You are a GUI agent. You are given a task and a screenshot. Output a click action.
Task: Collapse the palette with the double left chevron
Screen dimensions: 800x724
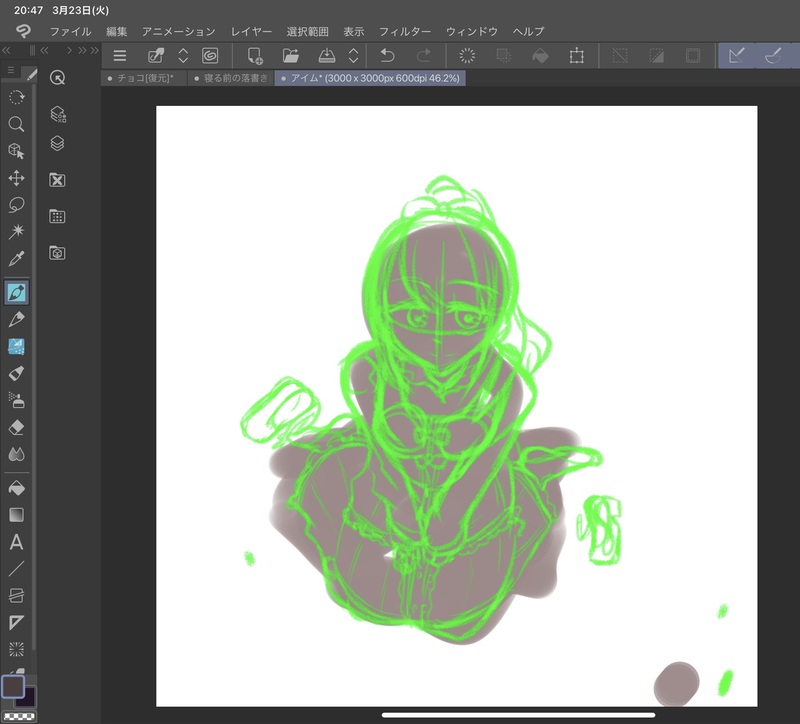tap(6, 50)
